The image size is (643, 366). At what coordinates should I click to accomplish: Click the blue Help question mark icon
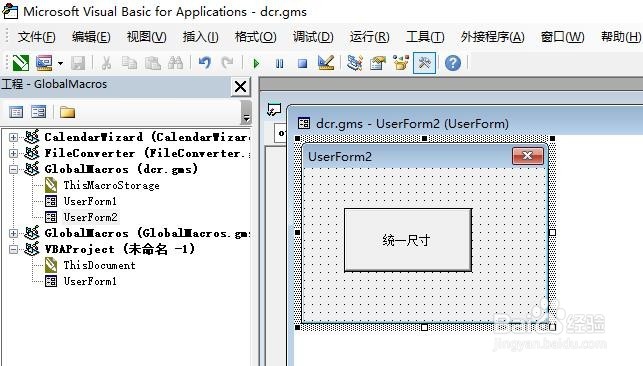pos(453,63)
